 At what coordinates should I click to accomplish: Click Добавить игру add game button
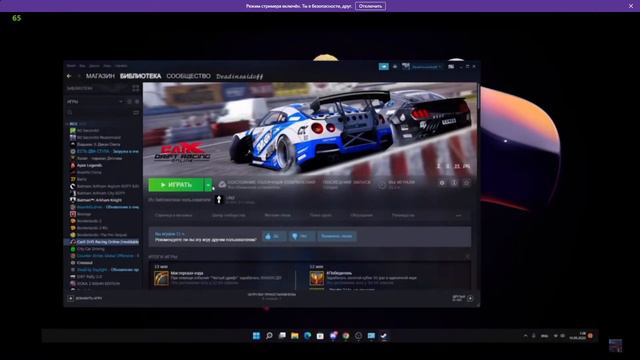84,298
